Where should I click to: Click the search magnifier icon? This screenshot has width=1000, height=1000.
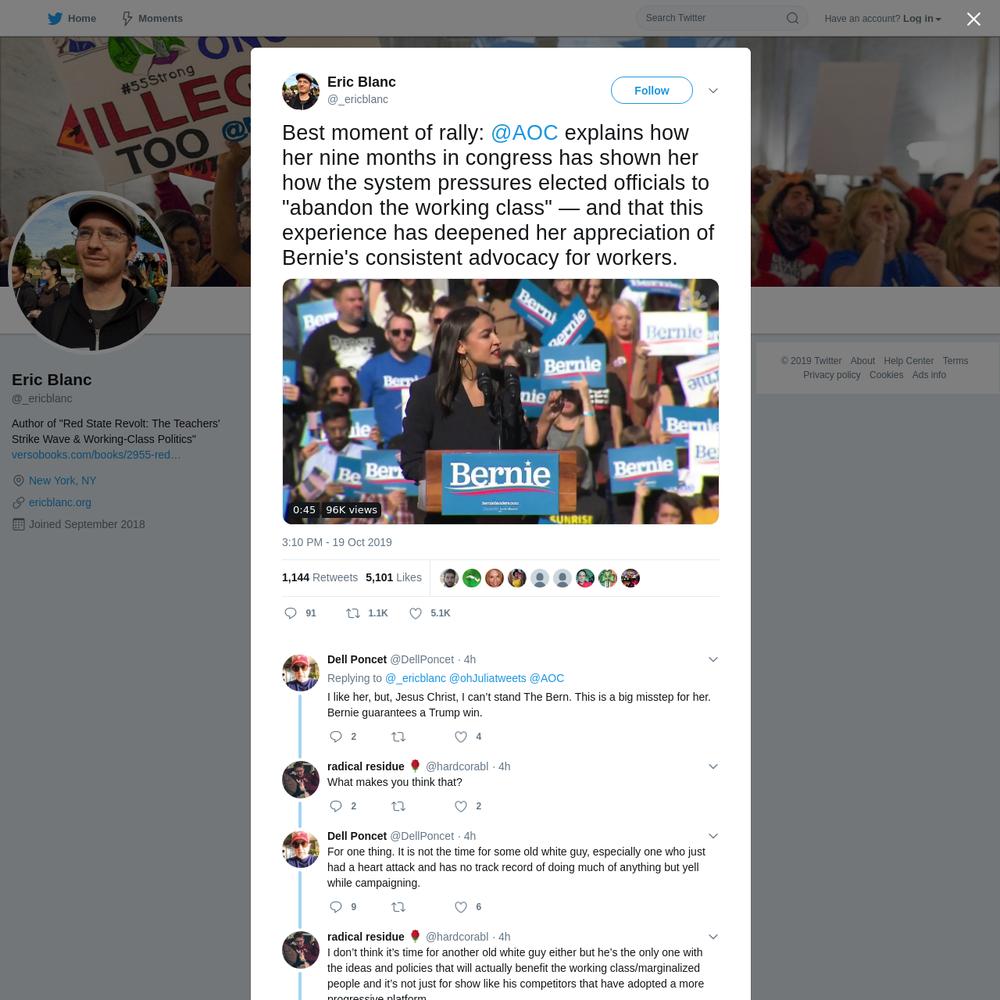coord(792,18)
